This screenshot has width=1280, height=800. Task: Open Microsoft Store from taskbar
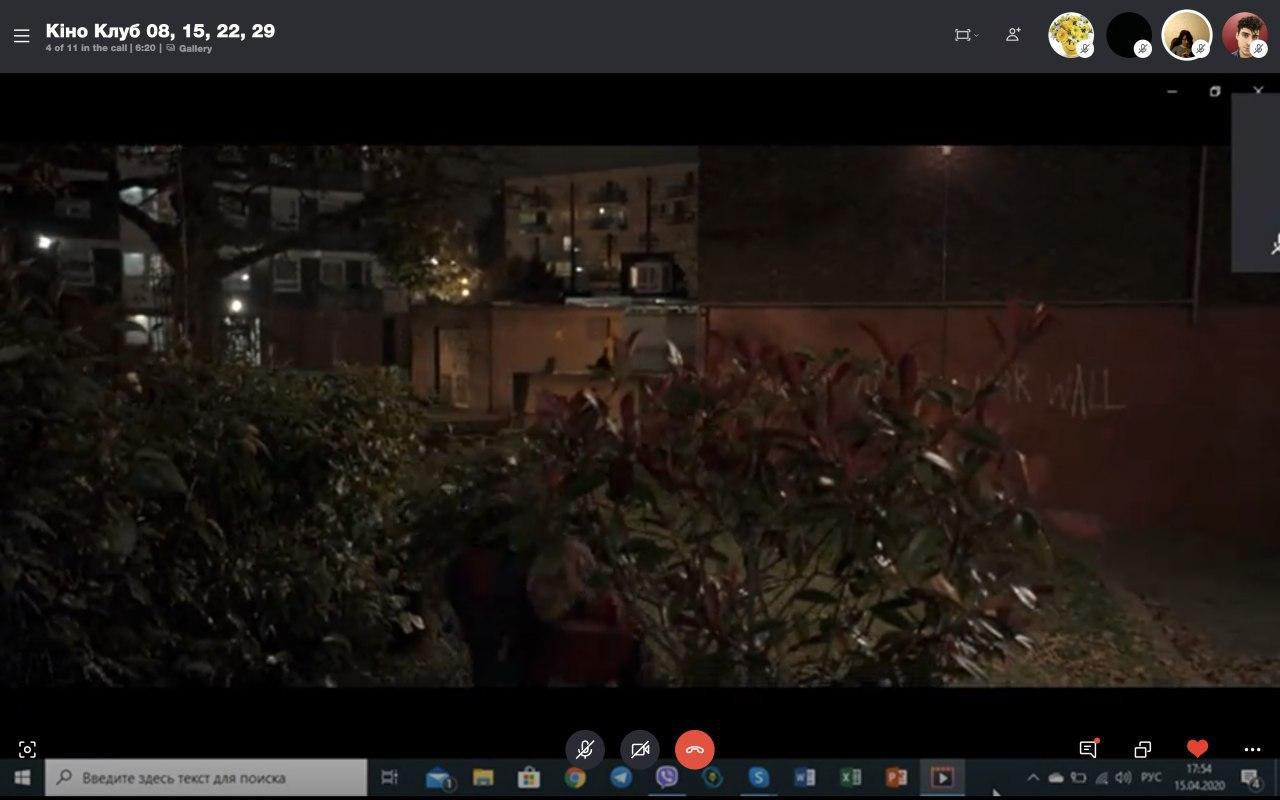(x=529, y=777)
